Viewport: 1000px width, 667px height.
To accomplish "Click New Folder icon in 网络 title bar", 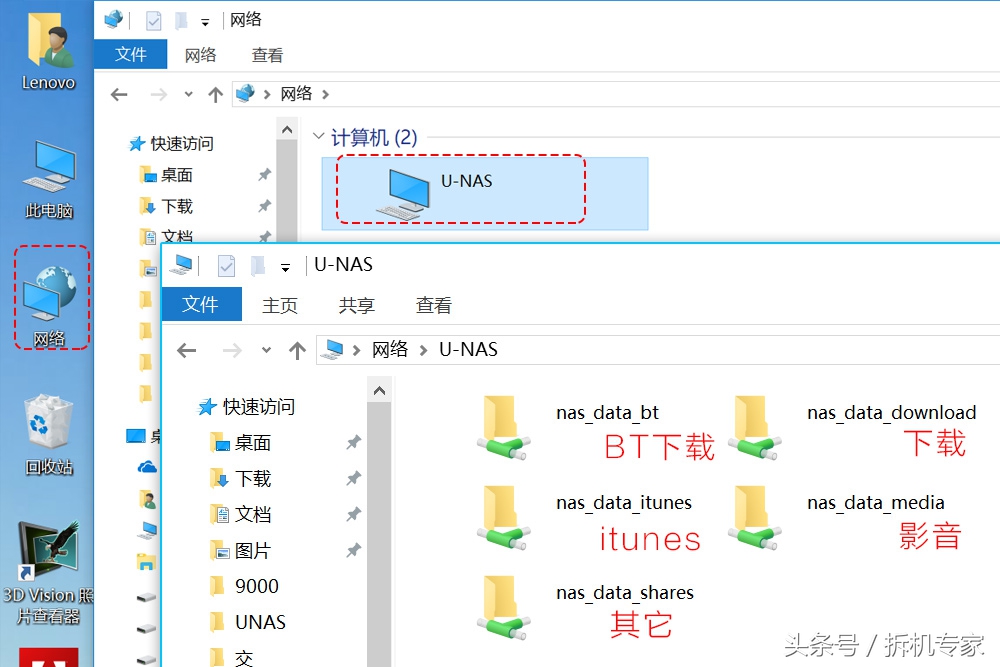I will (x=182, y=21).
